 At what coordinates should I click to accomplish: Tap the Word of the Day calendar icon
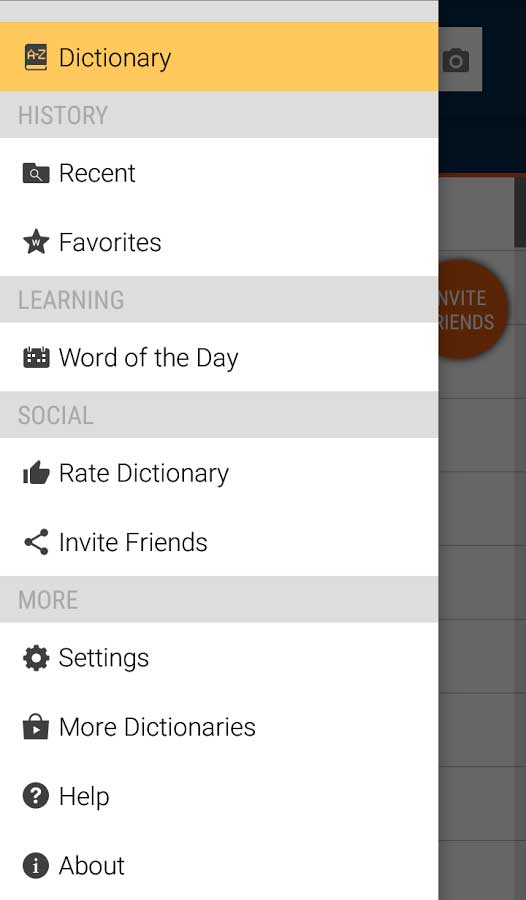pos(36,357)
